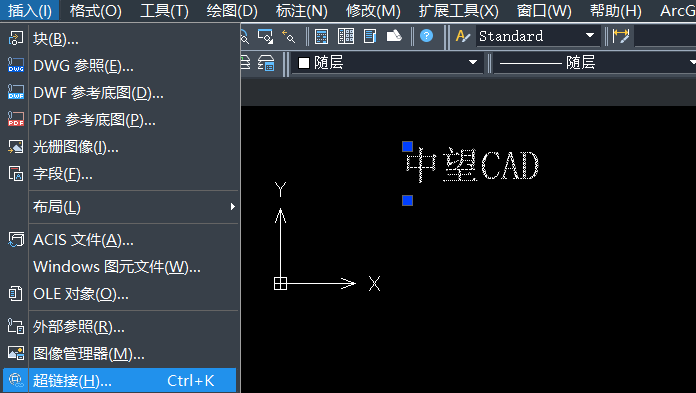Click the layer states manager icon

pos(266,63)
